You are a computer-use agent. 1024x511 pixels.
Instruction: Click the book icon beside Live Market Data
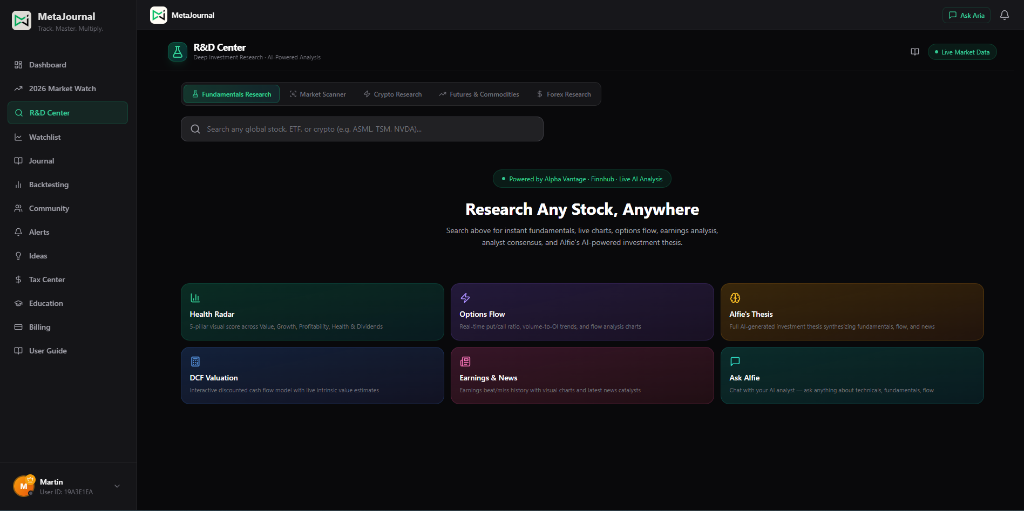tap(915, 52)
